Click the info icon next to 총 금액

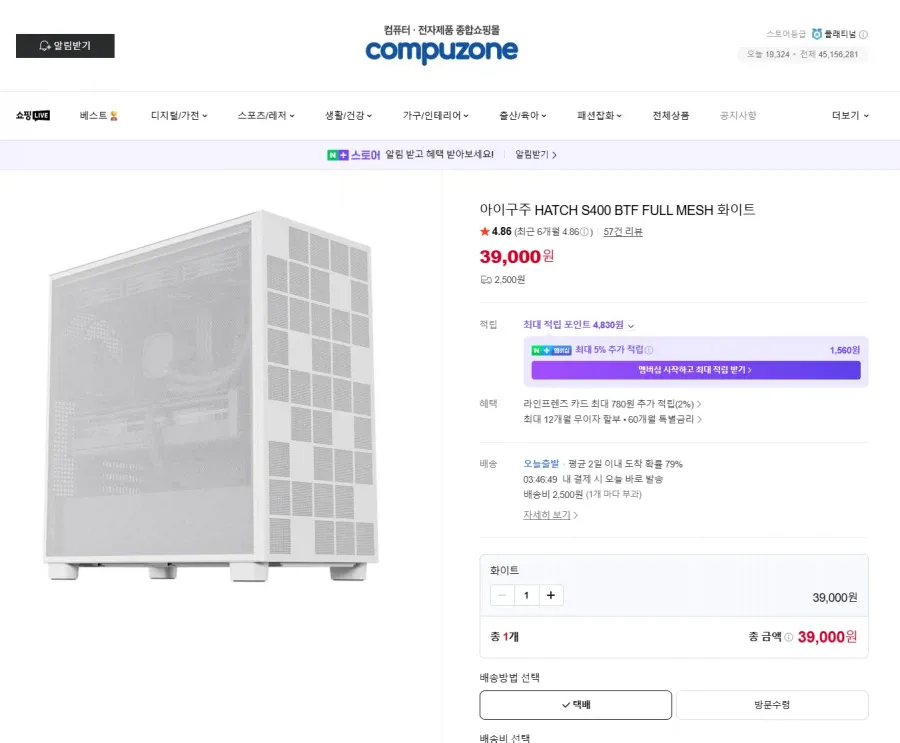[x=789, y=637]
